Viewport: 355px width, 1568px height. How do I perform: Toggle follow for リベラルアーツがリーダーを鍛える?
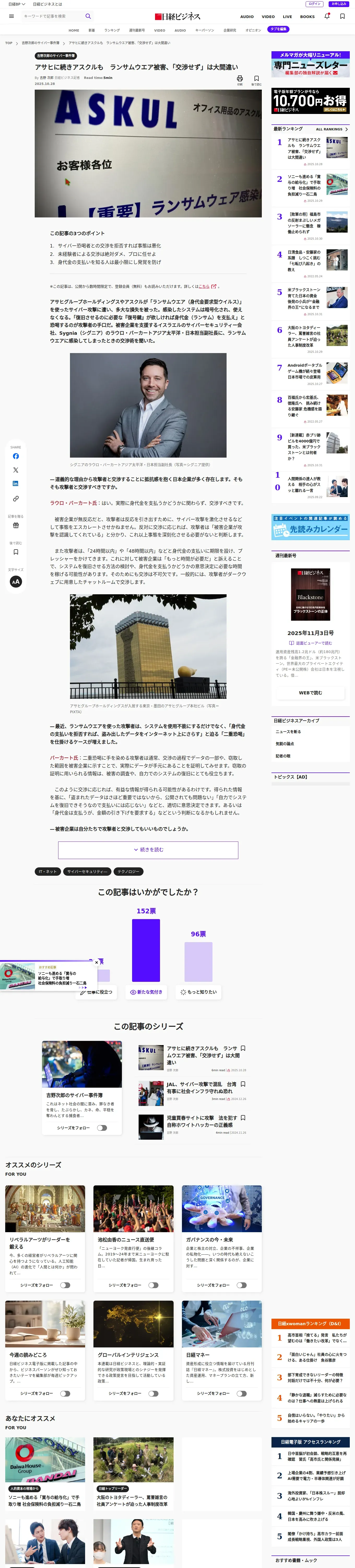click(65, 1285)
